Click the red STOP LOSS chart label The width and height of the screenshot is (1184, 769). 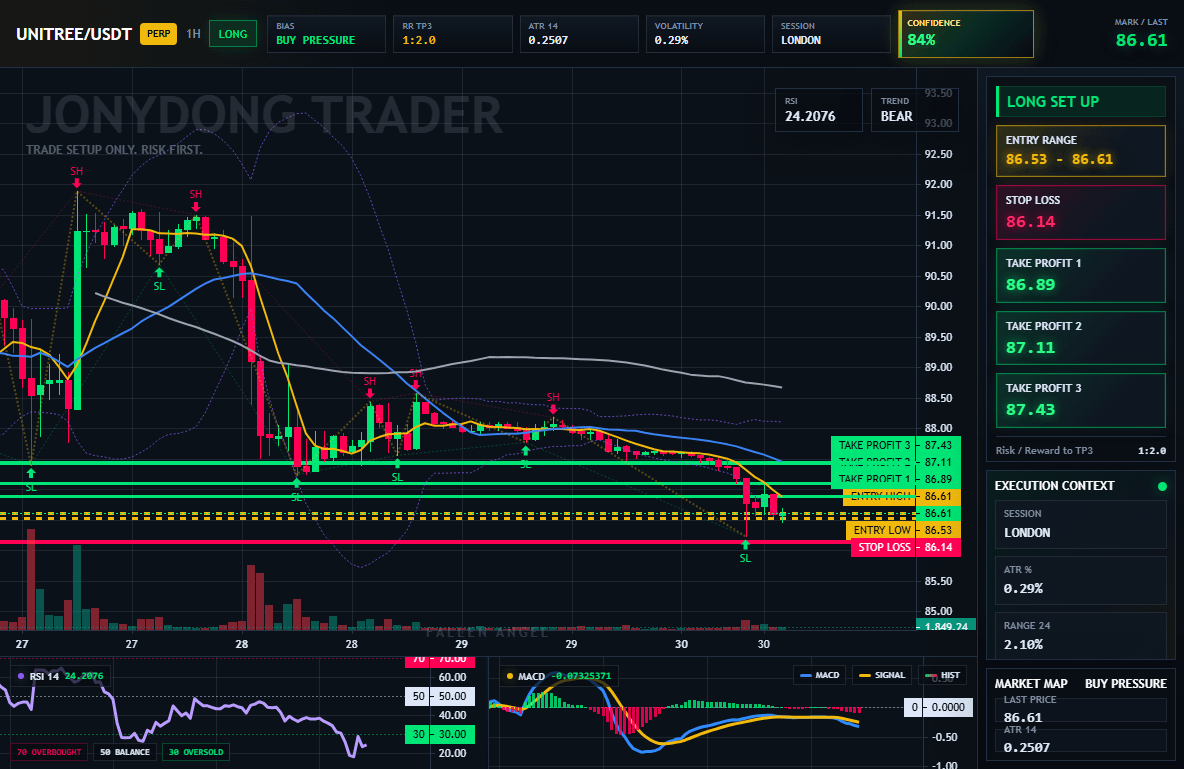(x=884, y=547)
